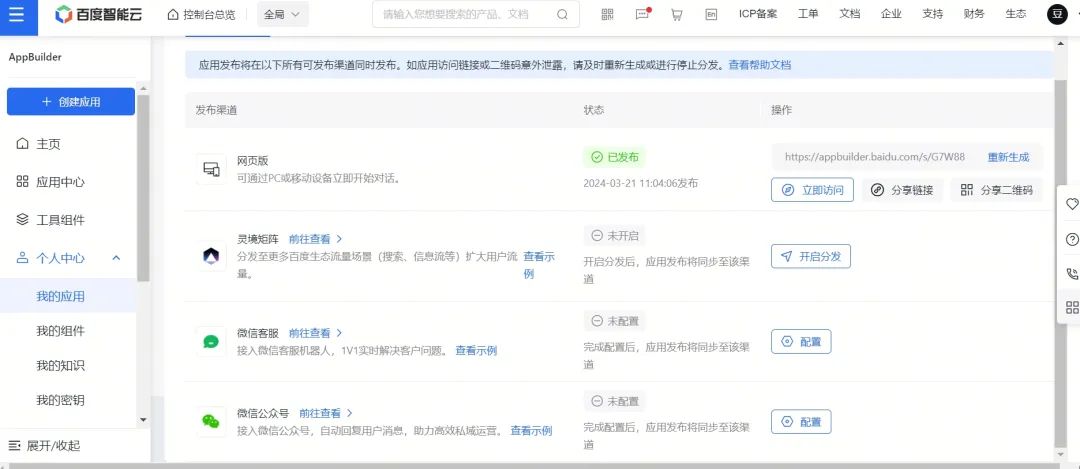Screen dimensions: 1080x469
Task: Toggle 展开/收起 sidebar control
Action: 45,446
